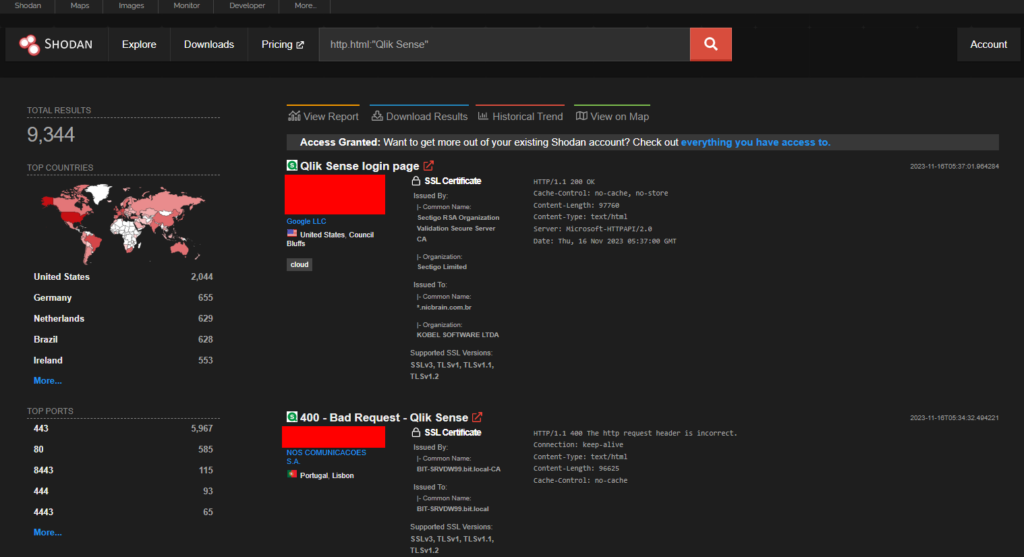
Task: Expand More... under Top Ports
Action: (48, 532)
